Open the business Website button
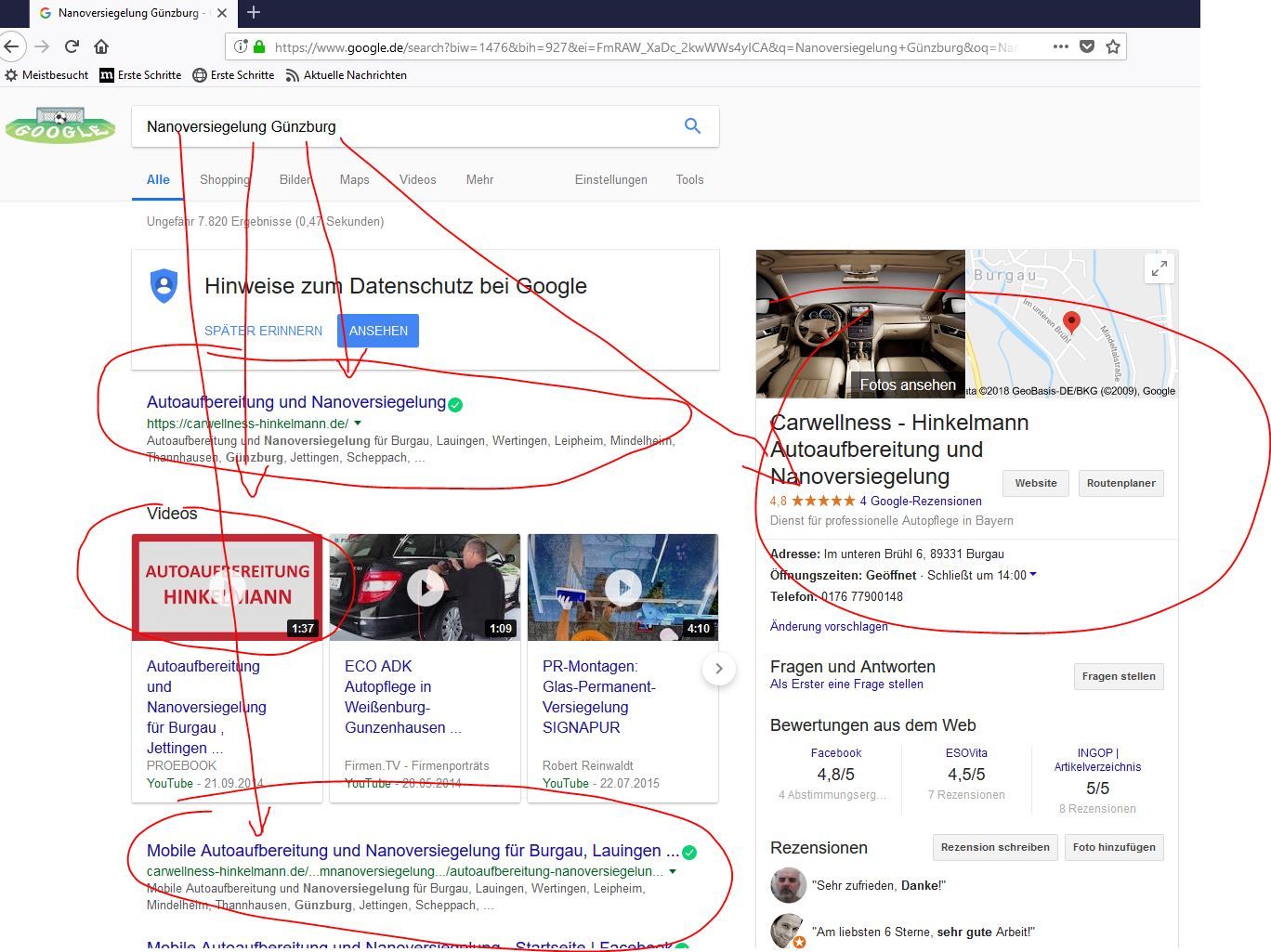 1036,483
